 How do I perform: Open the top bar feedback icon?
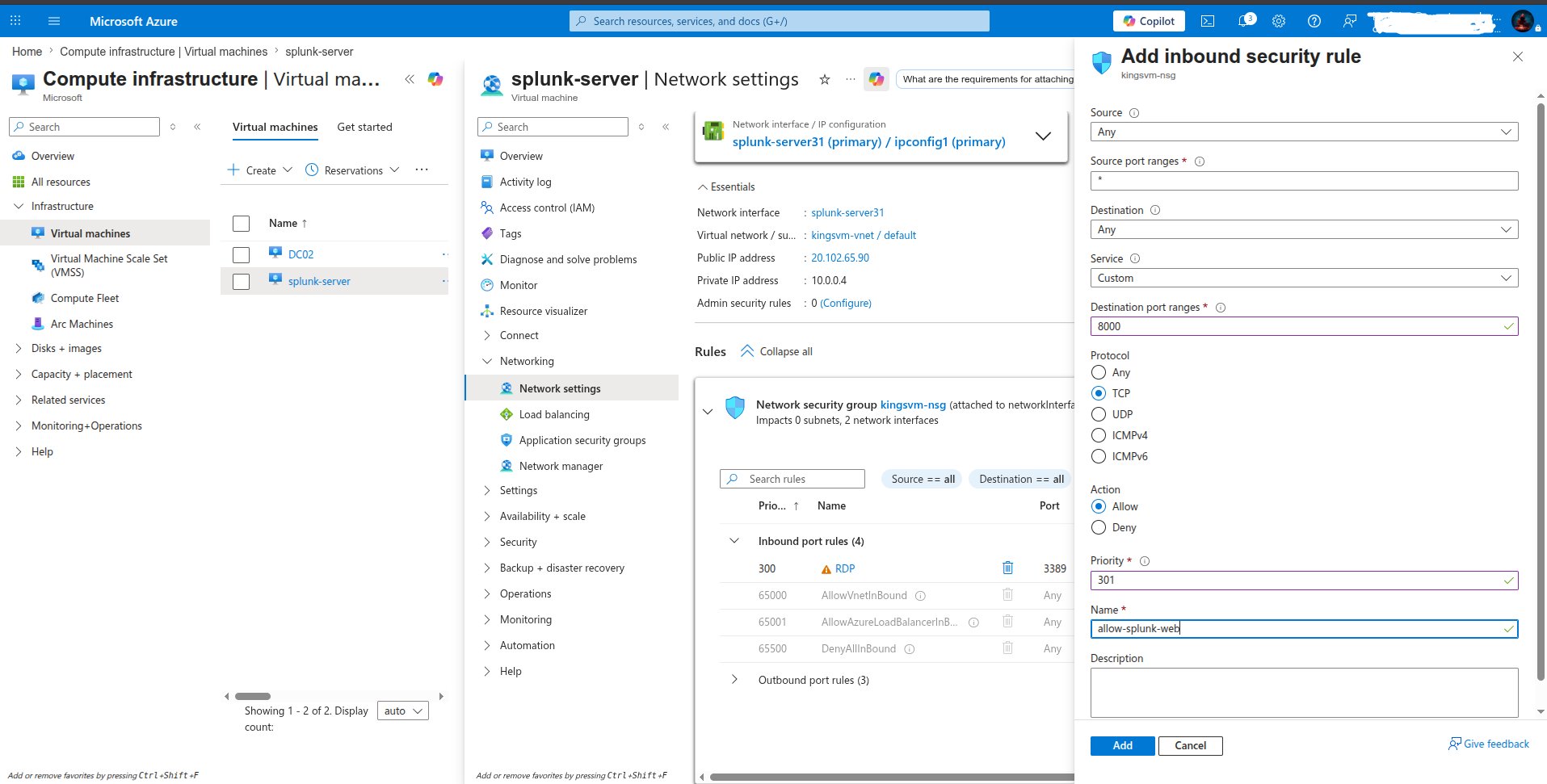pos(1350,21)
